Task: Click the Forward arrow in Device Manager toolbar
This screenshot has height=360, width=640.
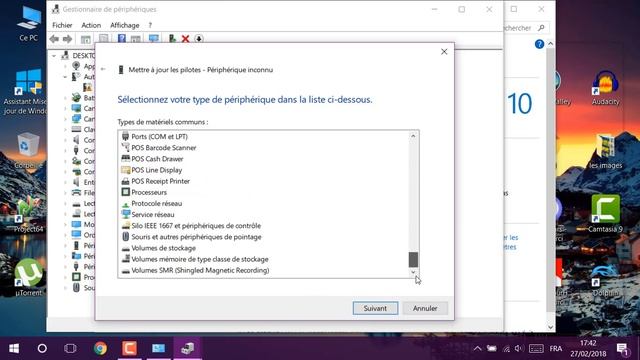Action: [67, 39]
